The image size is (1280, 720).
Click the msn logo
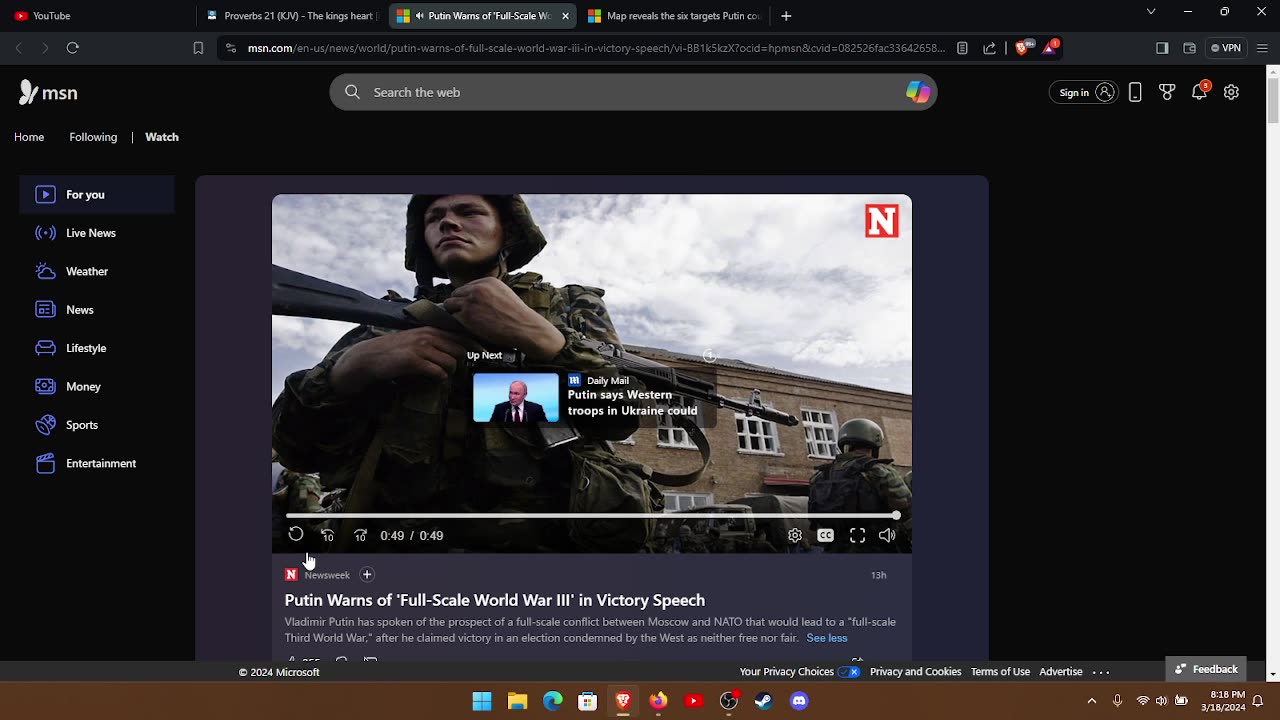tap(48, 92)
